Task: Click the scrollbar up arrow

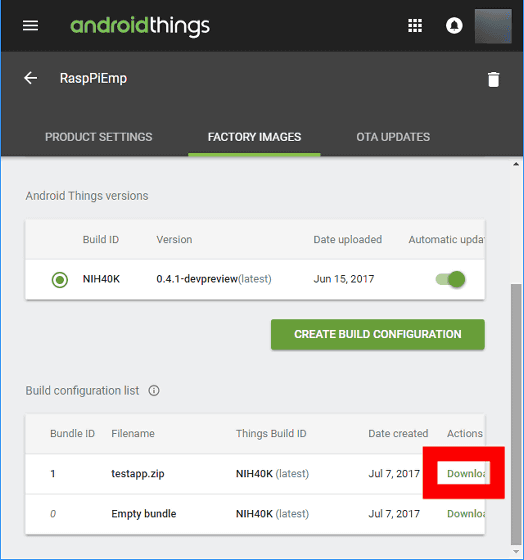Action: (516, 164)
